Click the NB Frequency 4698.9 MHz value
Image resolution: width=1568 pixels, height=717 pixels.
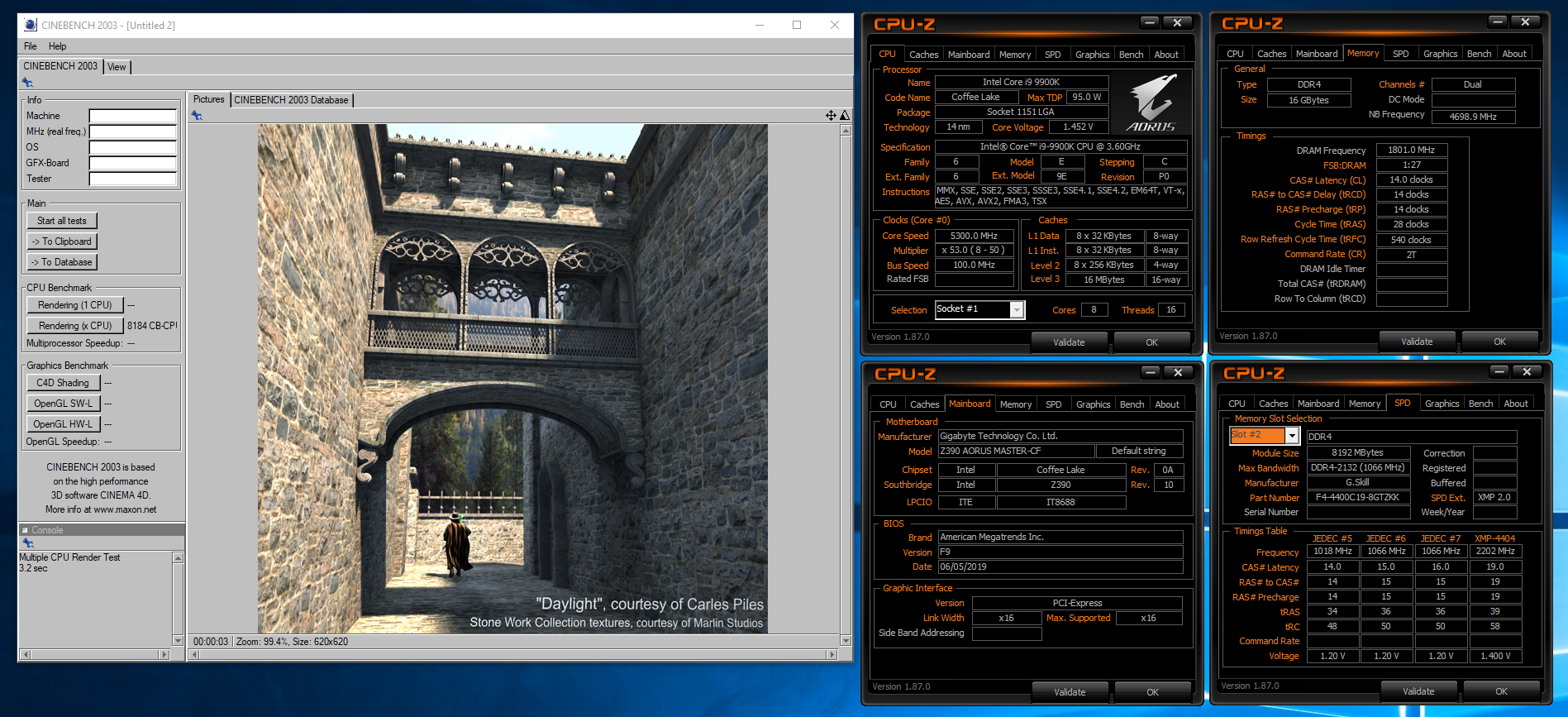pyautogui.click(x=1473, y=117)
